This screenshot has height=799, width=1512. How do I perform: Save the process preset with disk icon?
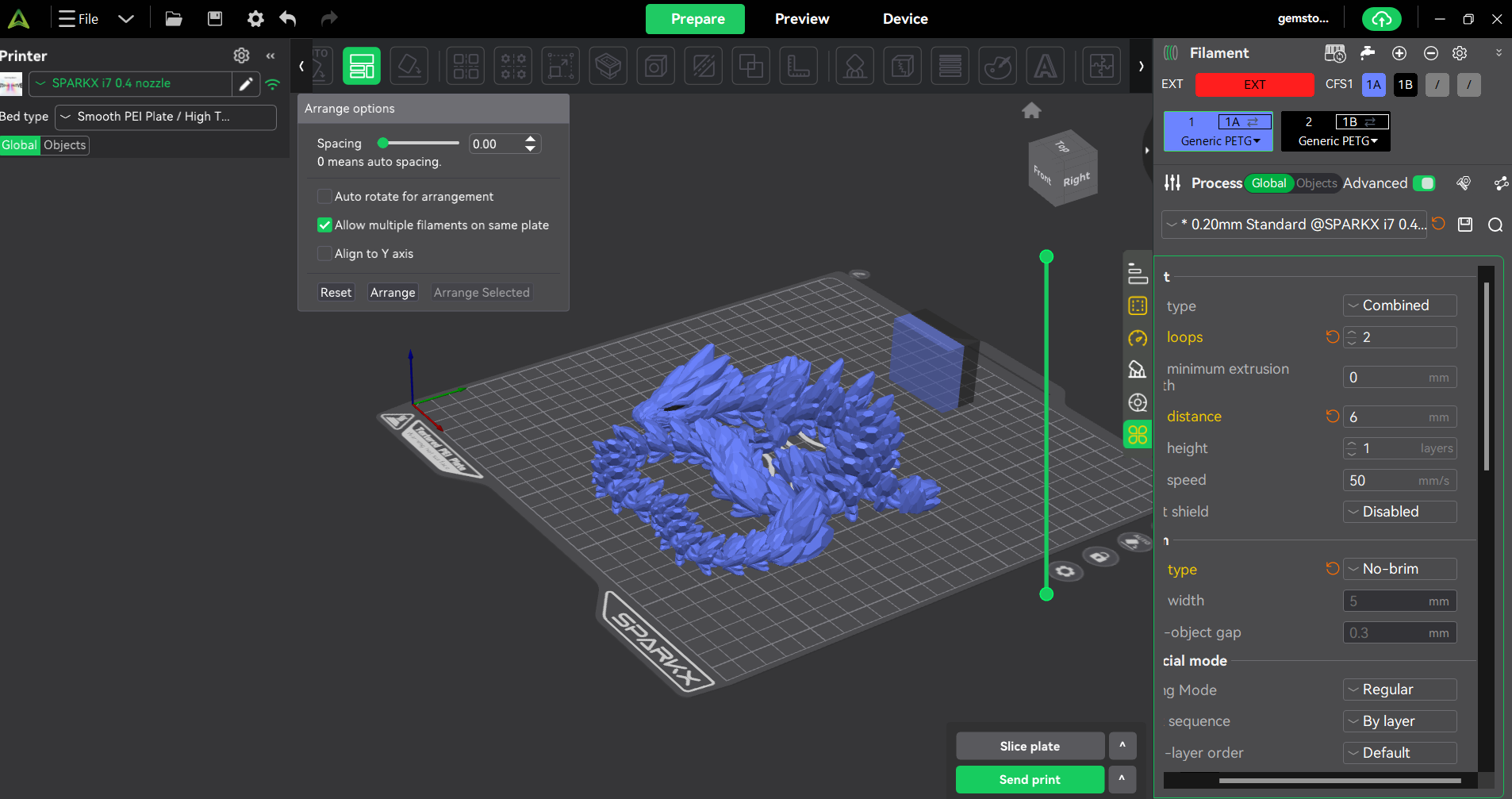[x=1465, y=225]
